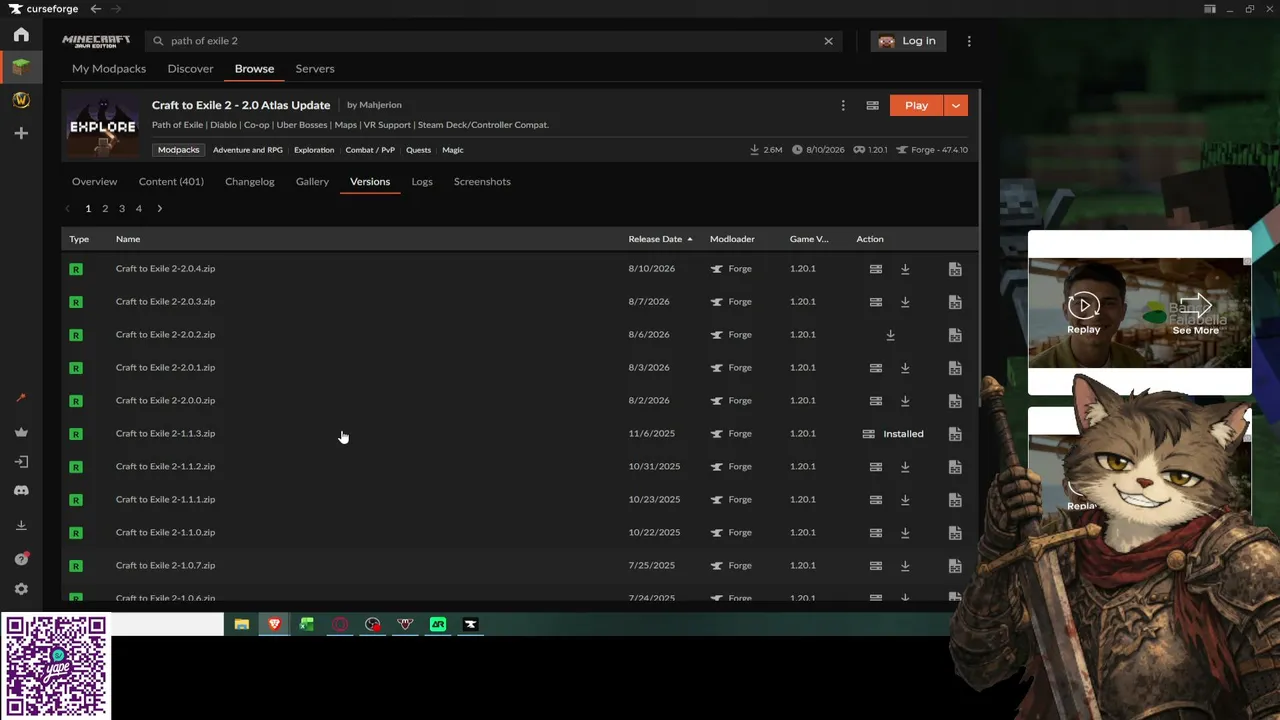Image resolution: width=1280 pixels, height=720 pixels.
Task: Go to the next page of versions
Action: (x=159, y=209)
